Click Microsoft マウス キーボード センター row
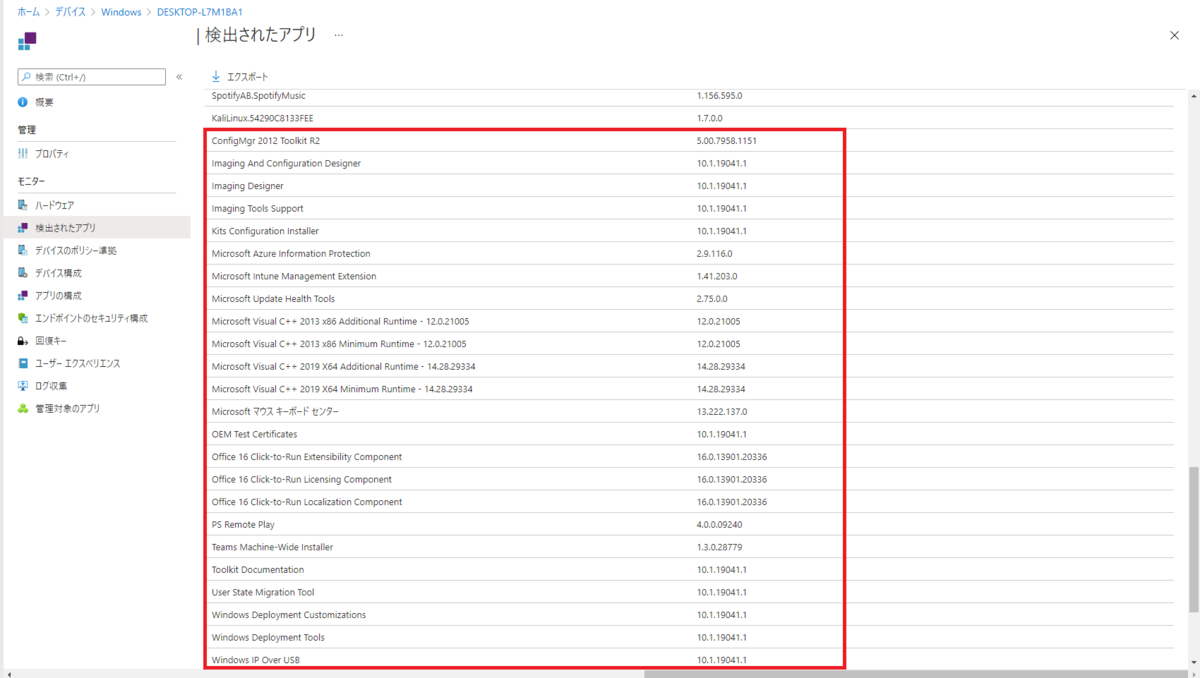Image resolution: width=1200 pixels, height=678 pixels. pyautogui.click(x=692, y=412)
